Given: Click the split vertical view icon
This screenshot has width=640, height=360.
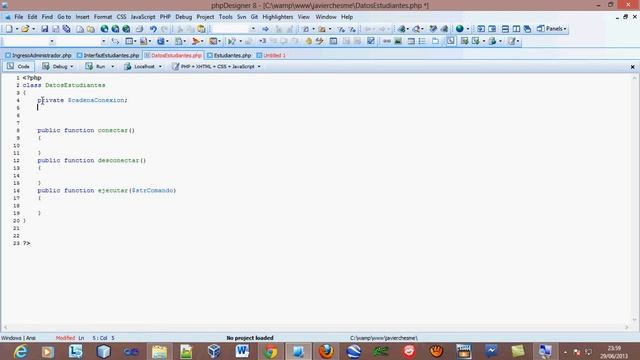Looking at the screenshot, I should click(516, 29).
